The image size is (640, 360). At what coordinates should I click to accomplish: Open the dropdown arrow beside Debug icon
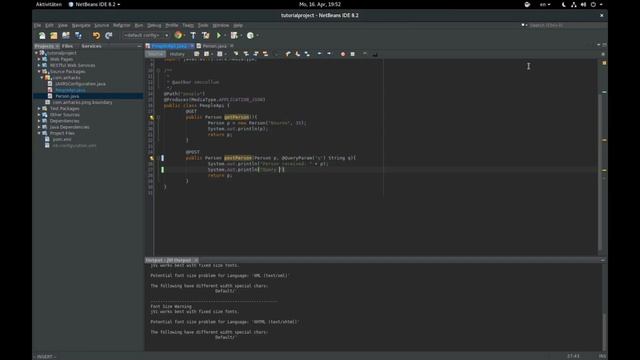(241, 36)
